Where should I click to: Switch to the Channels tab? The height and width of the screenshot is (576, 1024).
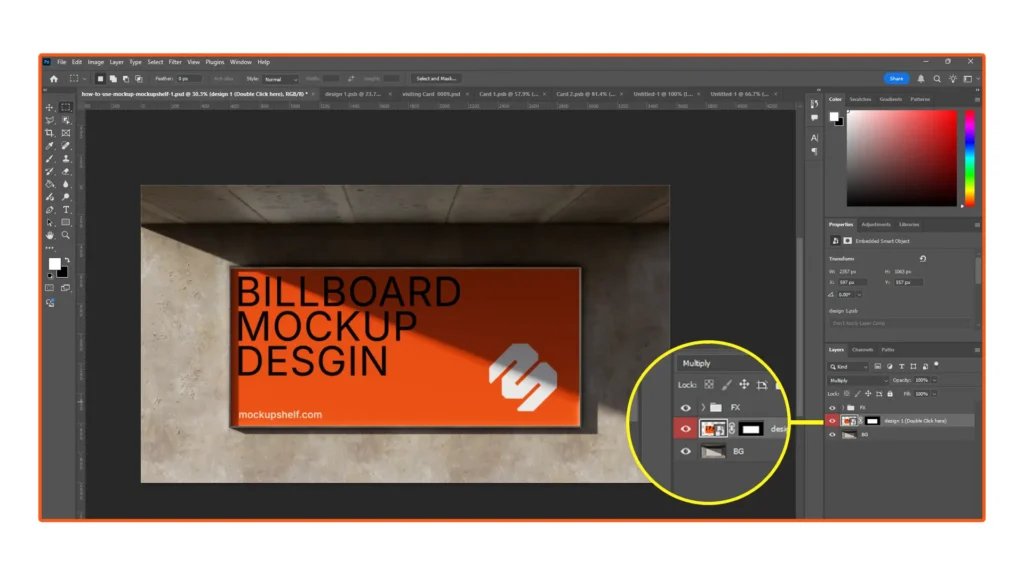point(862,350)
